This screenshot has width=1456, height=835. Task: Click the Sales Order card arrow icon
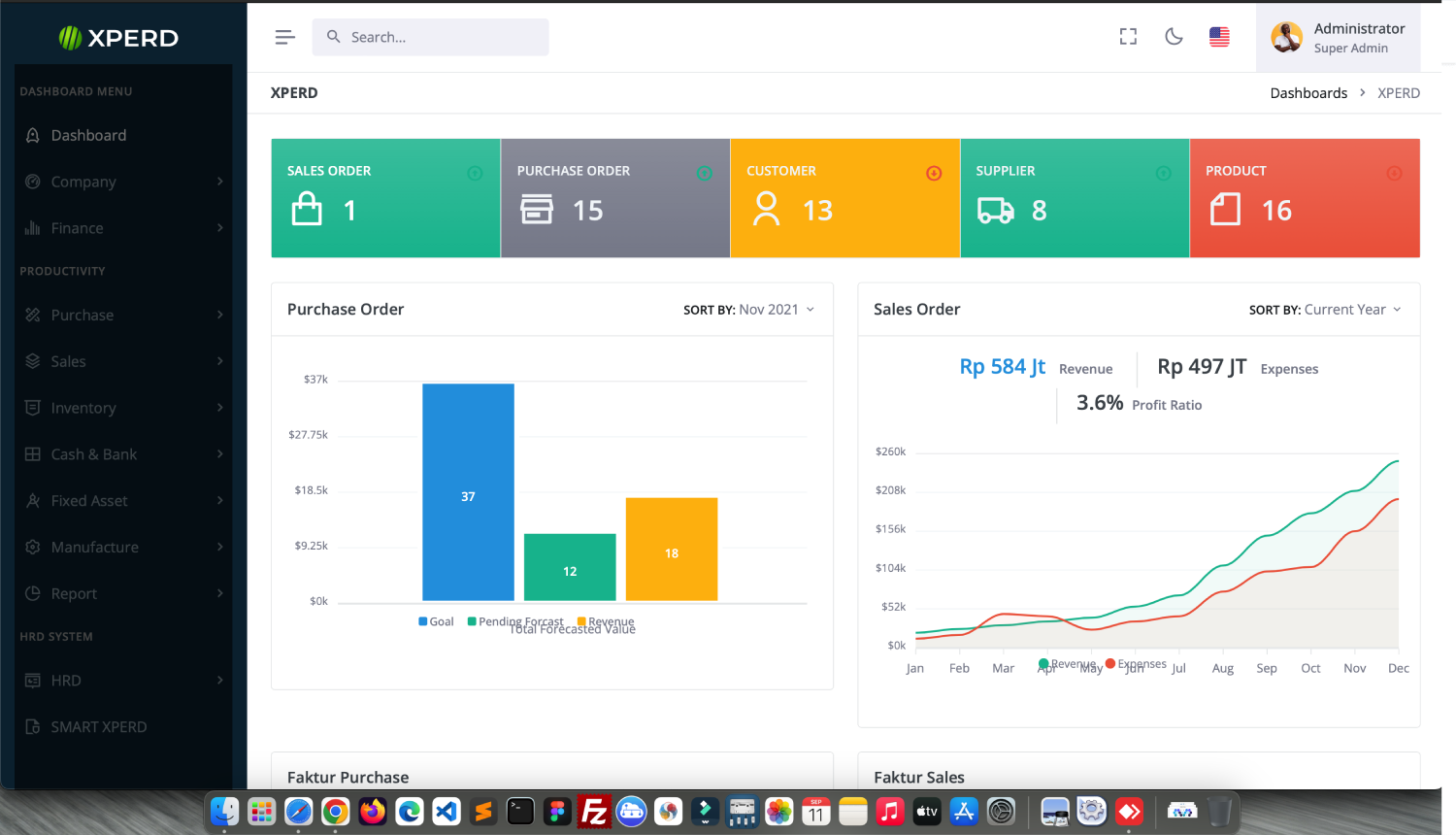click(475, 173)
